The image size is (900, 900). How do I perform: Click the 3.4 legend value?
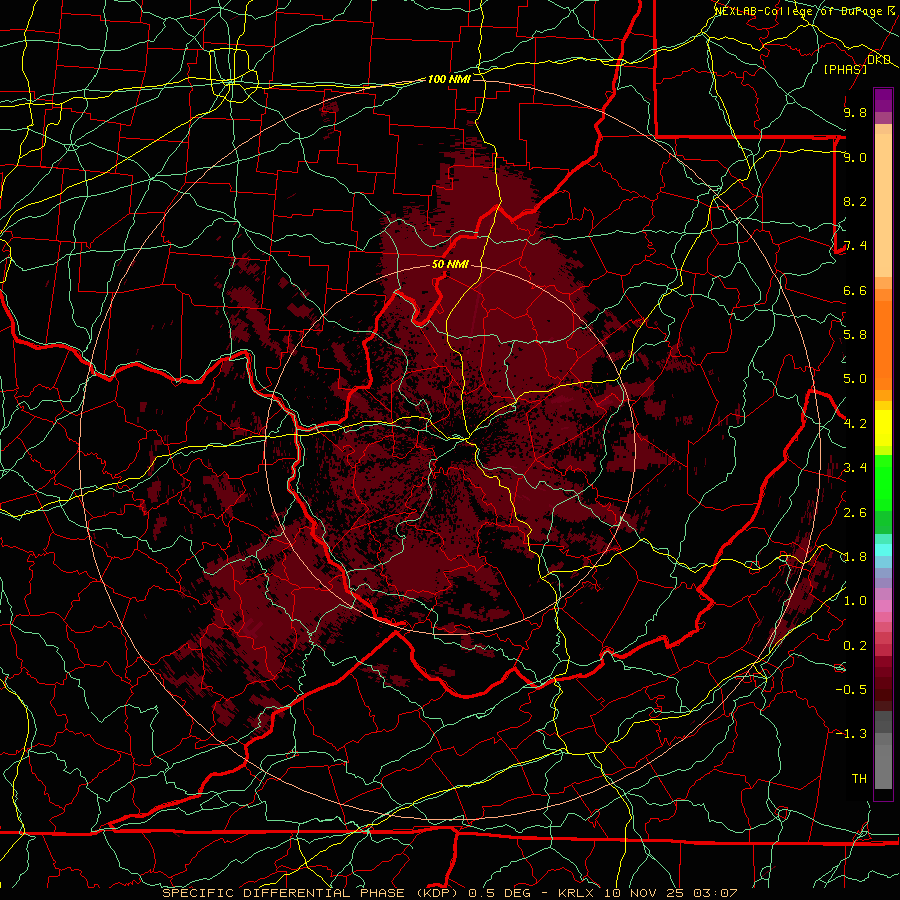click(855, 468)
